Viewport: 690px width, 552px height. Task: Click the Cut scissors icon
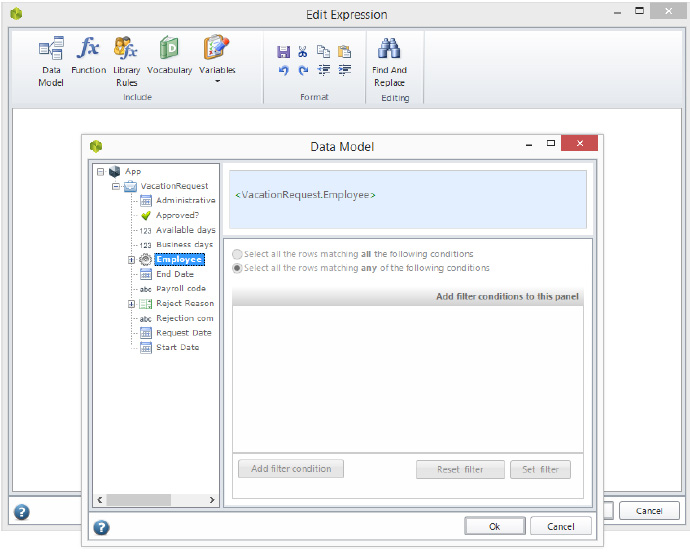coord(303,52)
